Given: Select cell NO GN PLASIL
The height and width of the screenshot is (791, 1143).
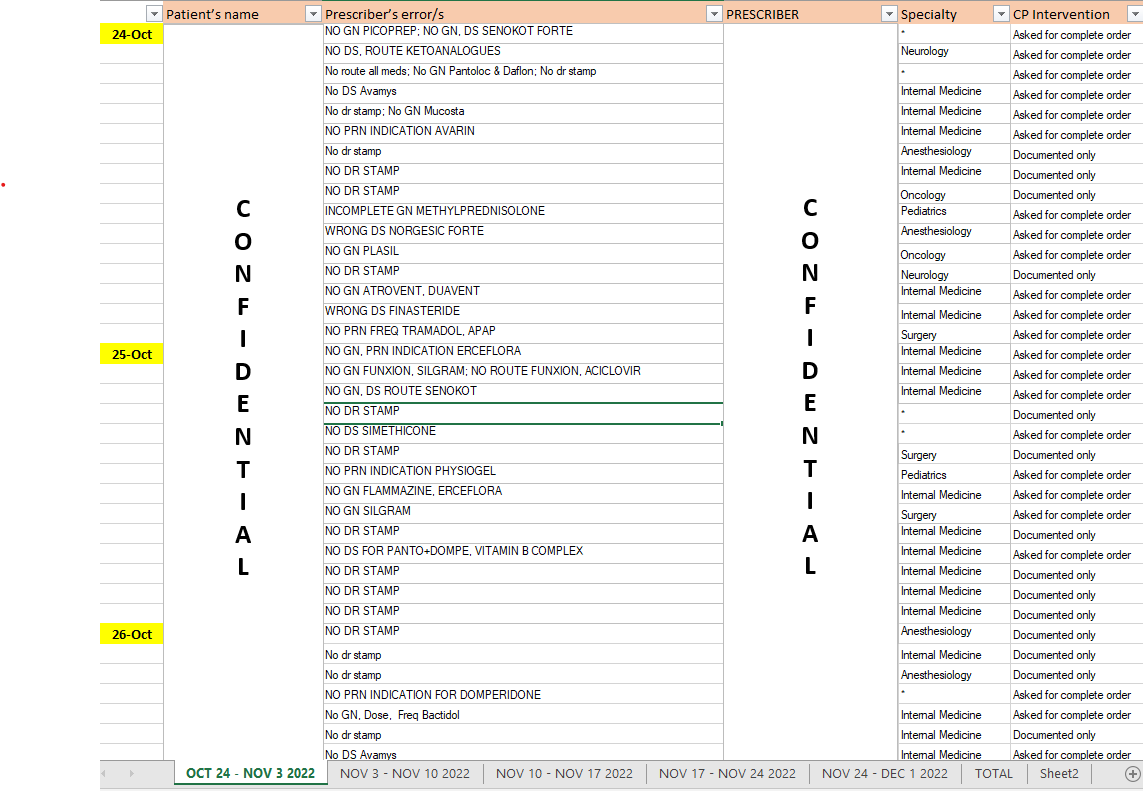Looking at the screenshot, I should click(x=523, y=253).
